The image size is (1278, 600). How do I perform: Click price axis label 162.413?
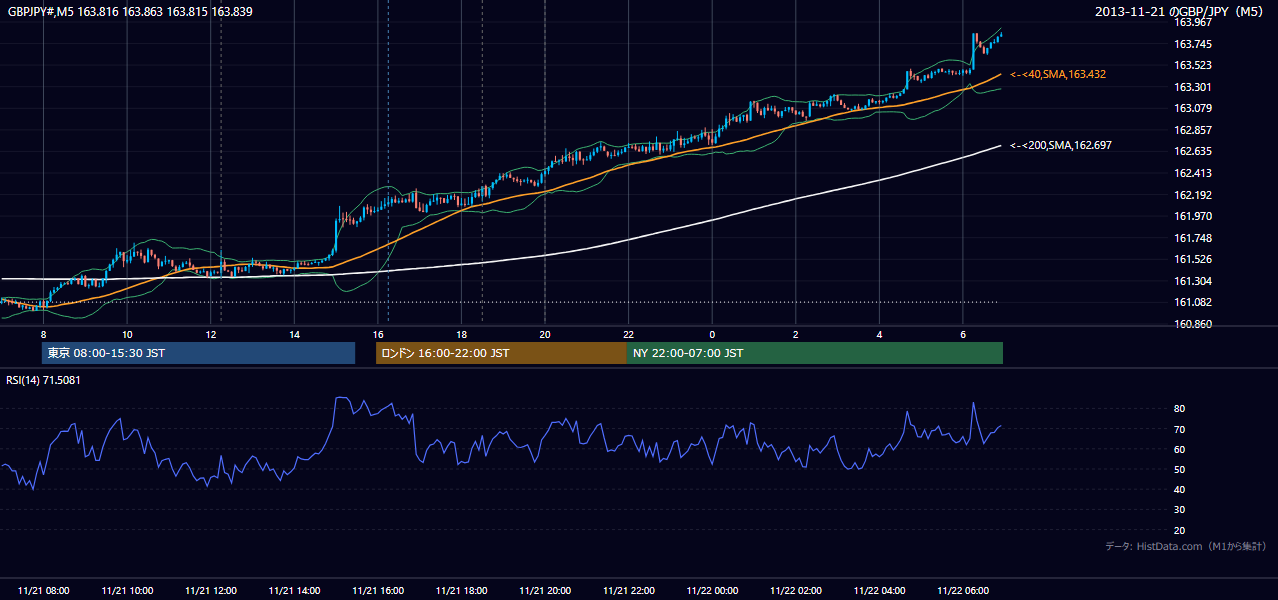[1193, 173]
